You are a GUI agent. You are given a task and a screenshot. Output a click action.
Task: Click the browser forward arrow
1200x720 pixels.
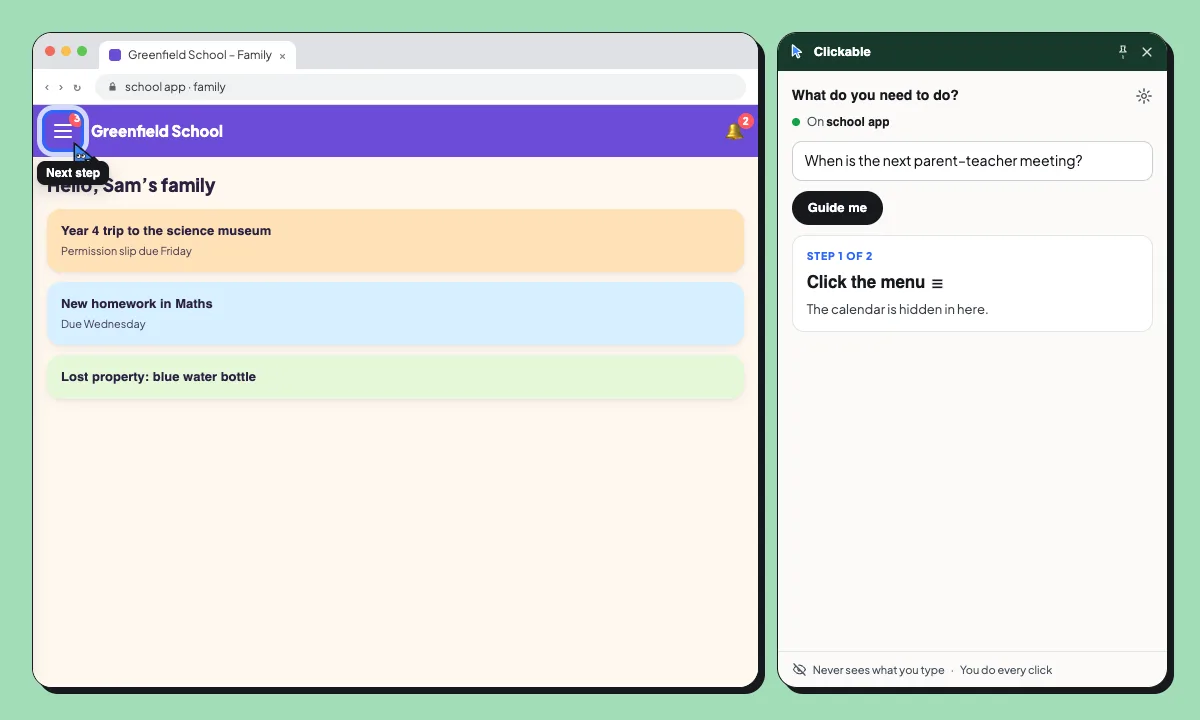[61, 87]
